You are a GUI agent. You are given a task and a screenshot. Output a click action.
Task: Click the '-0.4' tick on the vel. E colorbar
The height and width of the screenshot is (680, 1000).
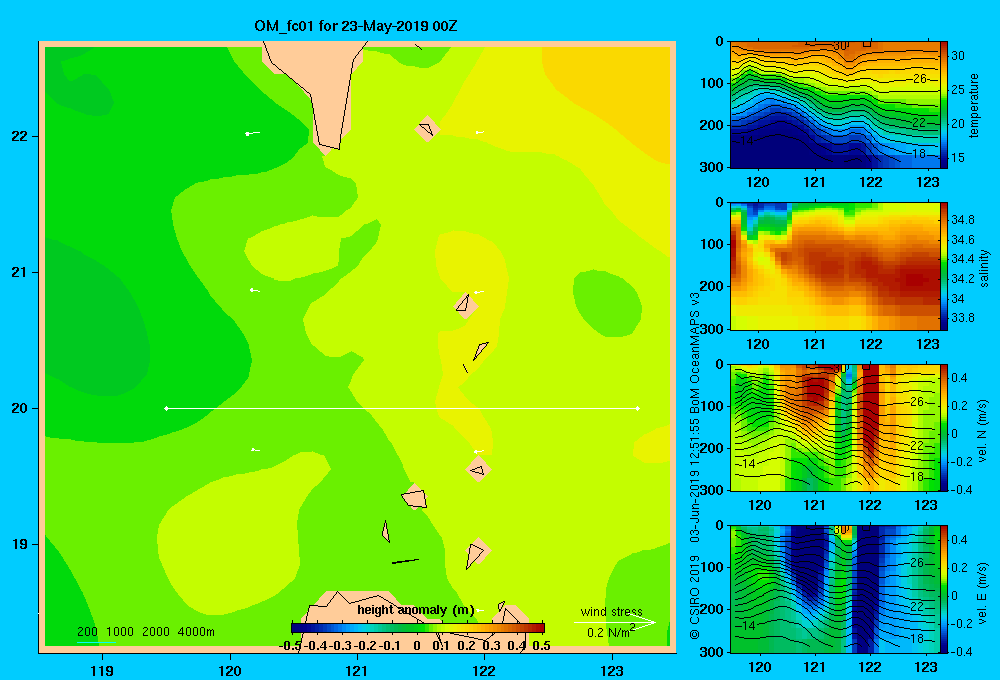tap(962, 651)
